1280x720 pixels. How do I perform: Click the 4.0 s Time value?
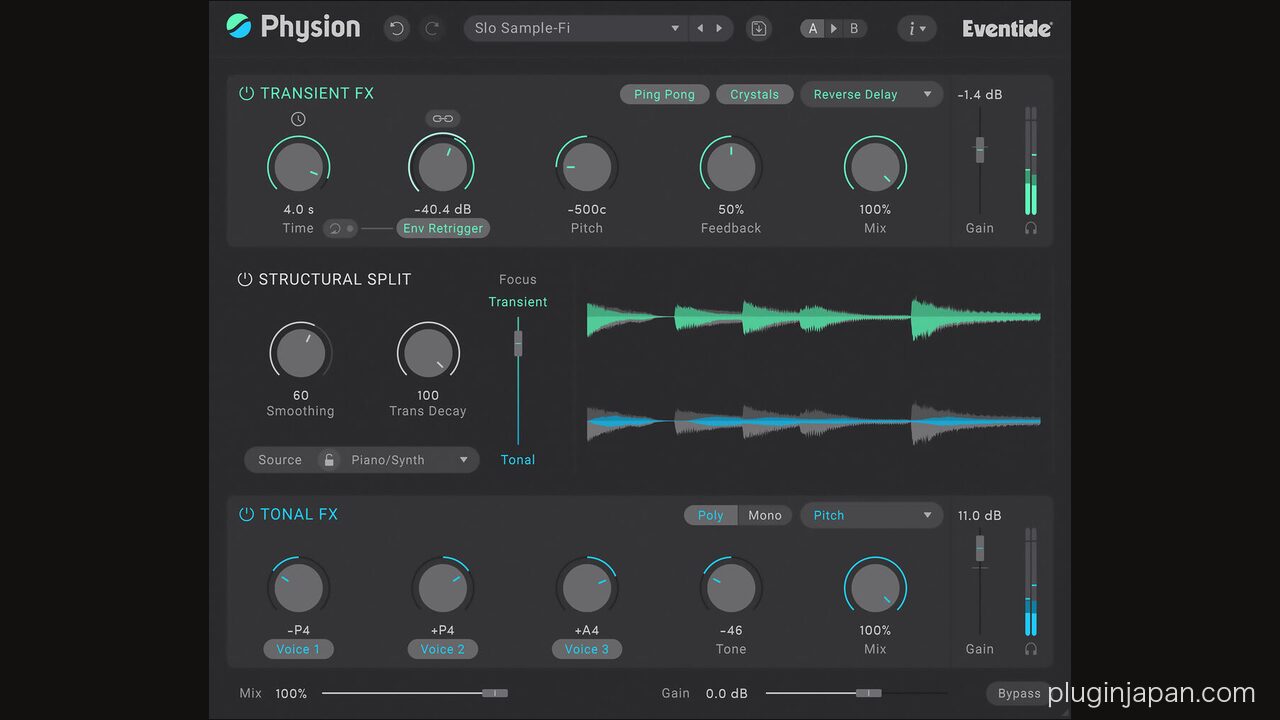(x=298, y=210)
